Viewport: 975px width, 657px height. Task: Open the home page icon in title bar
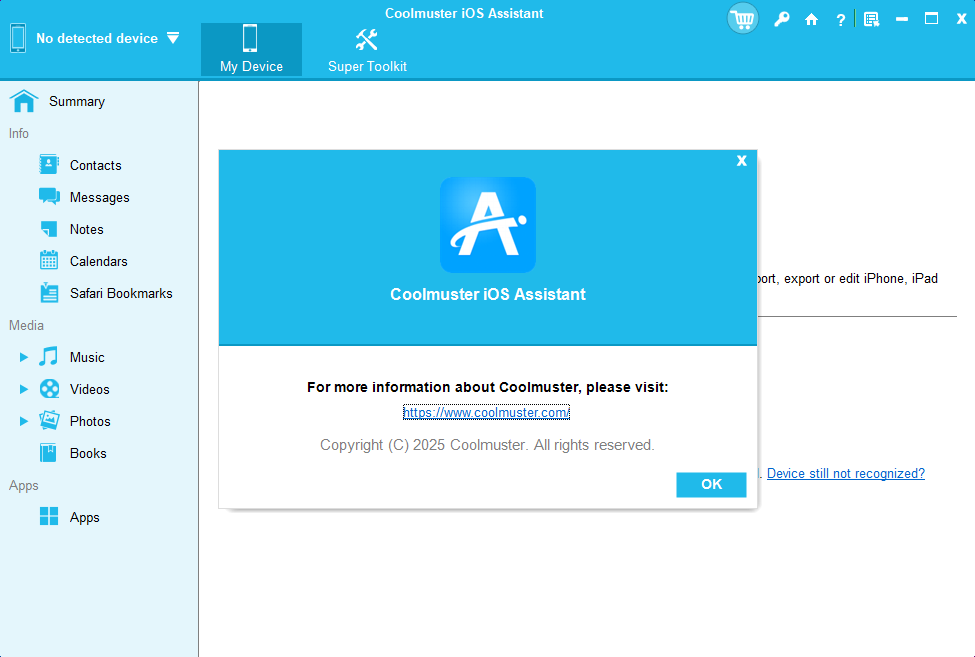(x=811, y=19)
